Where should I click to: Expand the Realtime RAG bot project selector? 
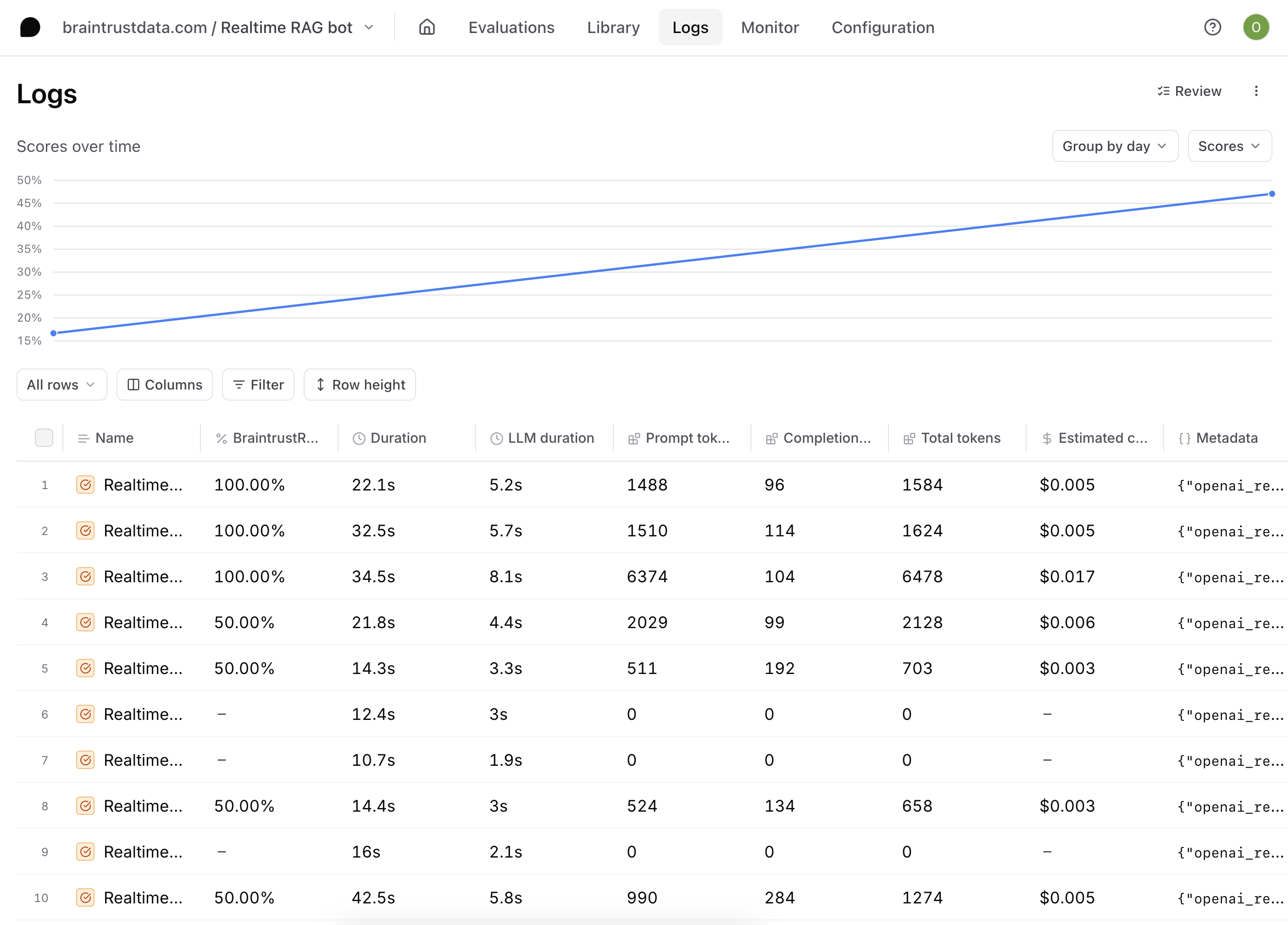pyautogui.click(x=369, y=27)
